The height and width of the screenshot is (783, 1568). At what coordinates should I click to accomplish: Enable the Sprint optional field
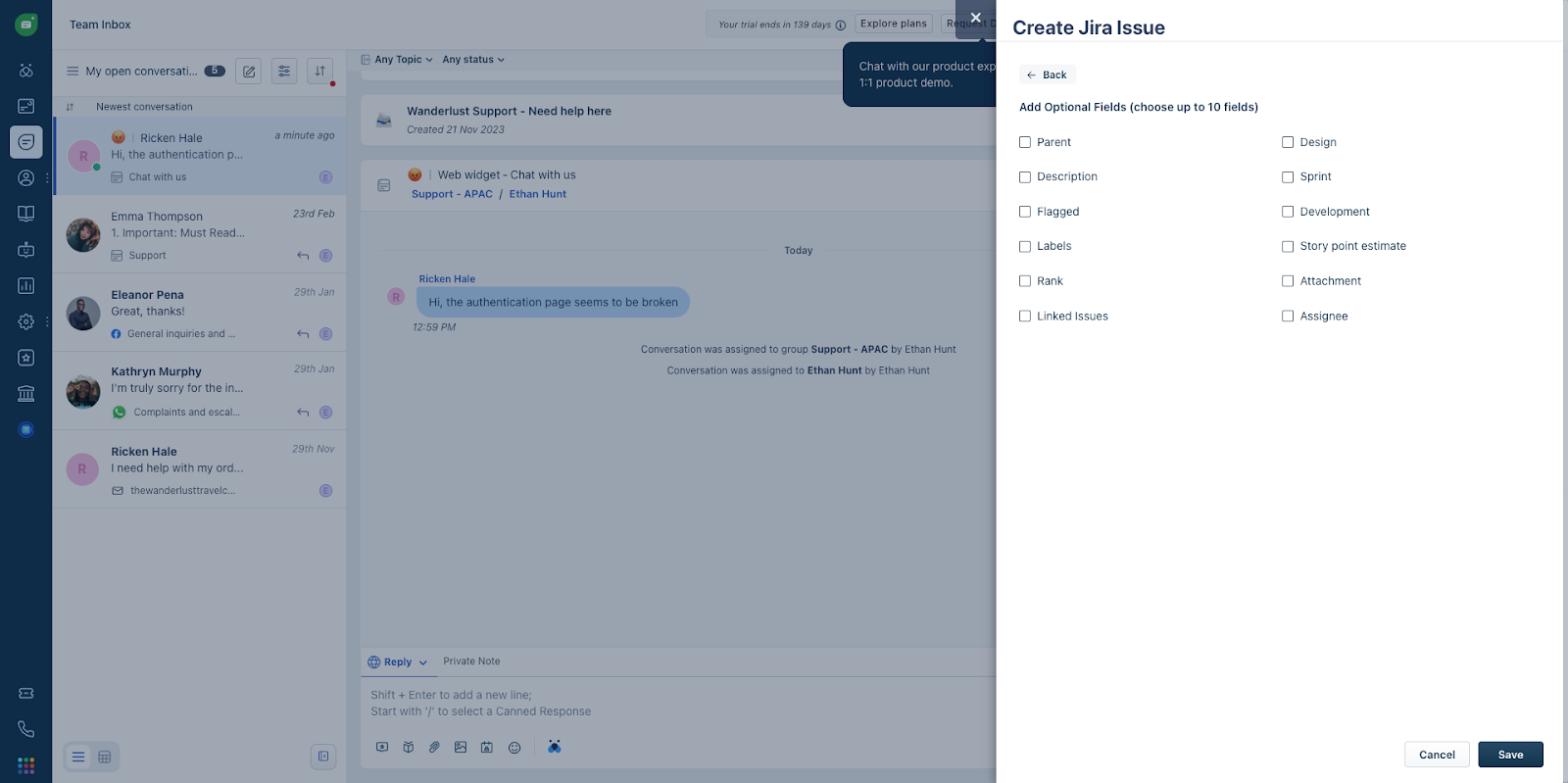[x=1288, y=177]
